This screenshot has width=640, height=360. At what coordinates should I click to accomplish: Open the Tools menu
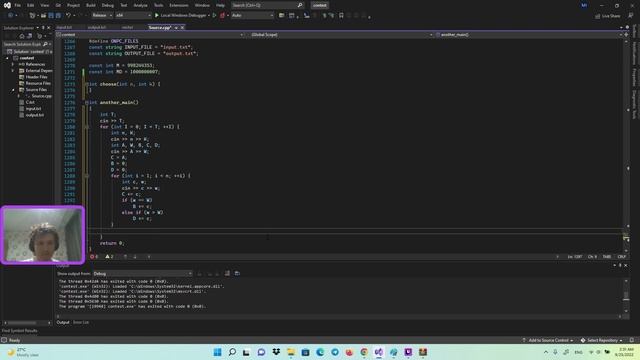point(158,5)
